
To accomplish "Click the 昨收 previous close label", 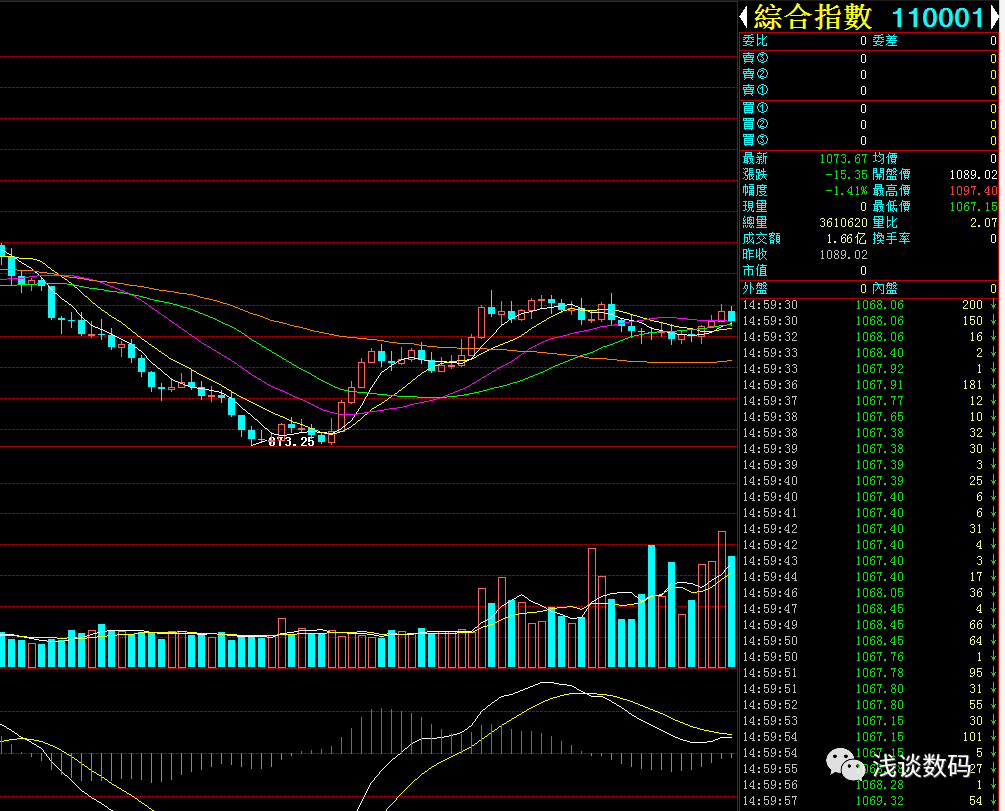I will tap(755, 255).
